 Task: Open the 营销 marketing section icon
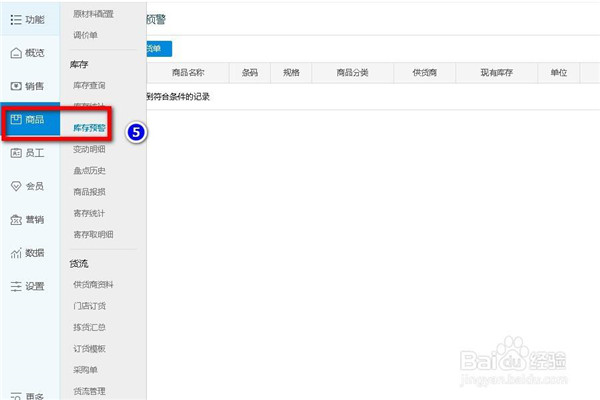point(16,219)
